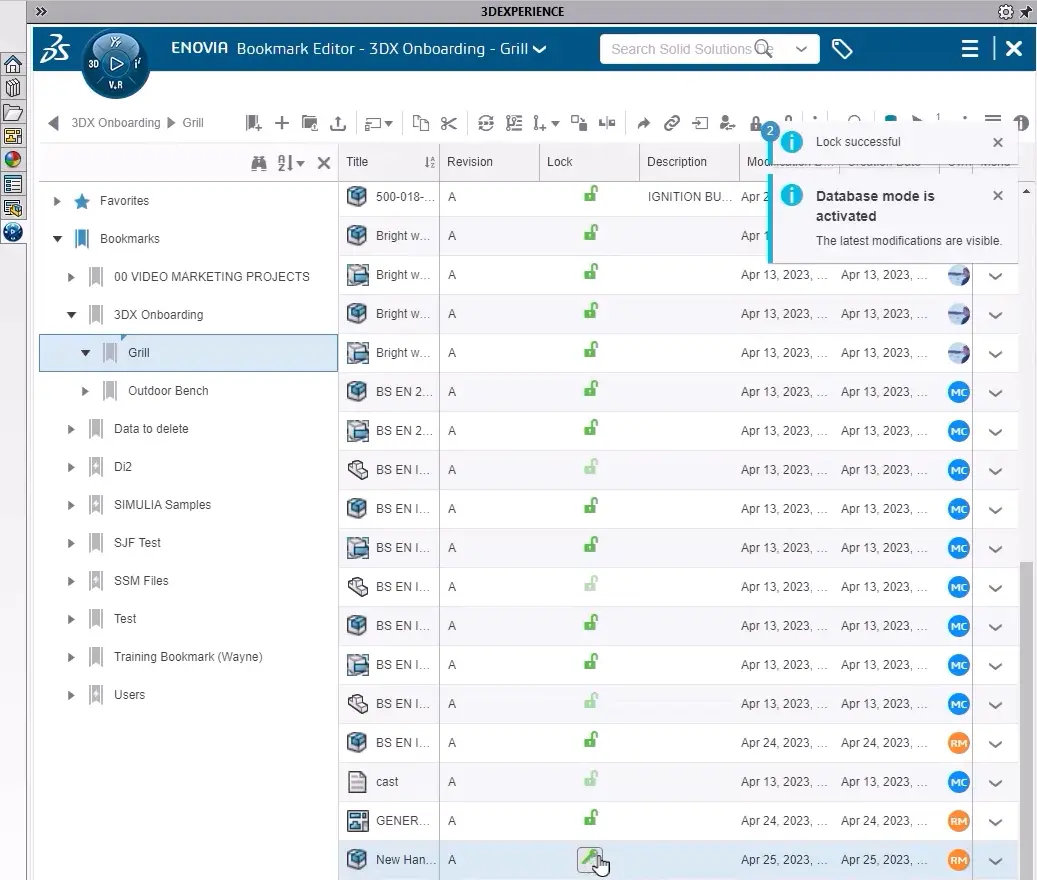Click the RM owner avatar on GENER... row
The image size is (1037, 880).
point(958,821)
